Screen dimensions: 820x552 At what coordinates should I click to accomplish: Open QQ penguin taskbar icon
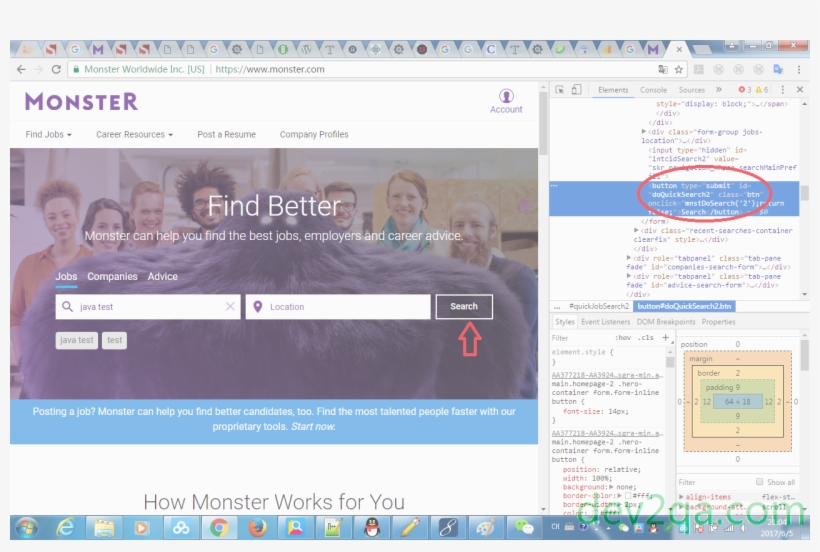click(372, 528)
